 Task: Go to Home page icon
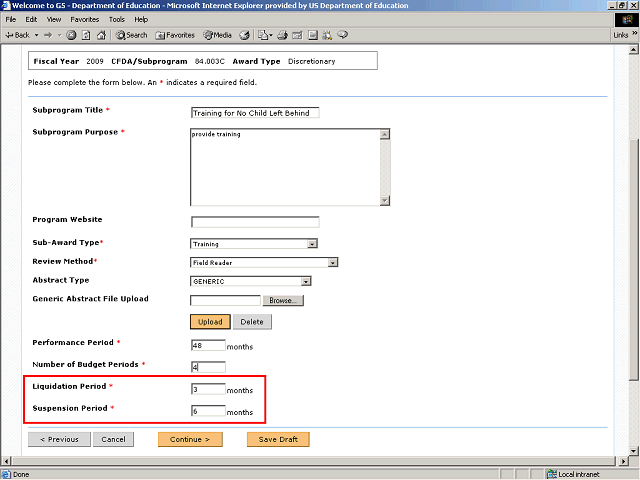[x=101, y=35]
